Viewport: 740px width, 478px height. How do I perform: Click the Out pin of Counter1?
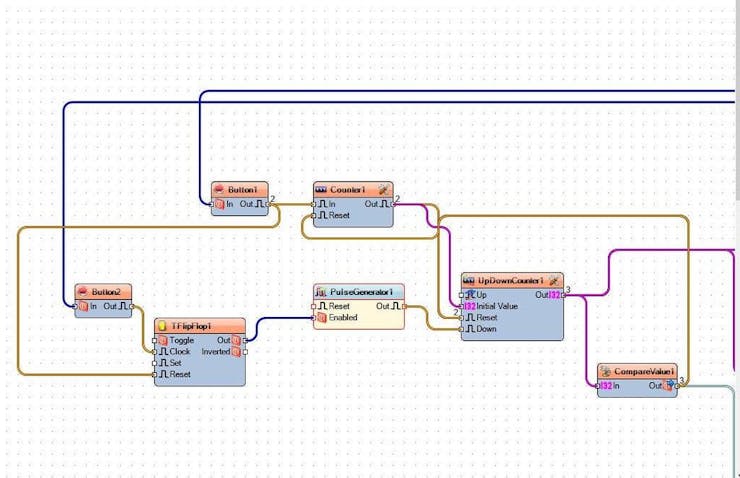point(393,204)
